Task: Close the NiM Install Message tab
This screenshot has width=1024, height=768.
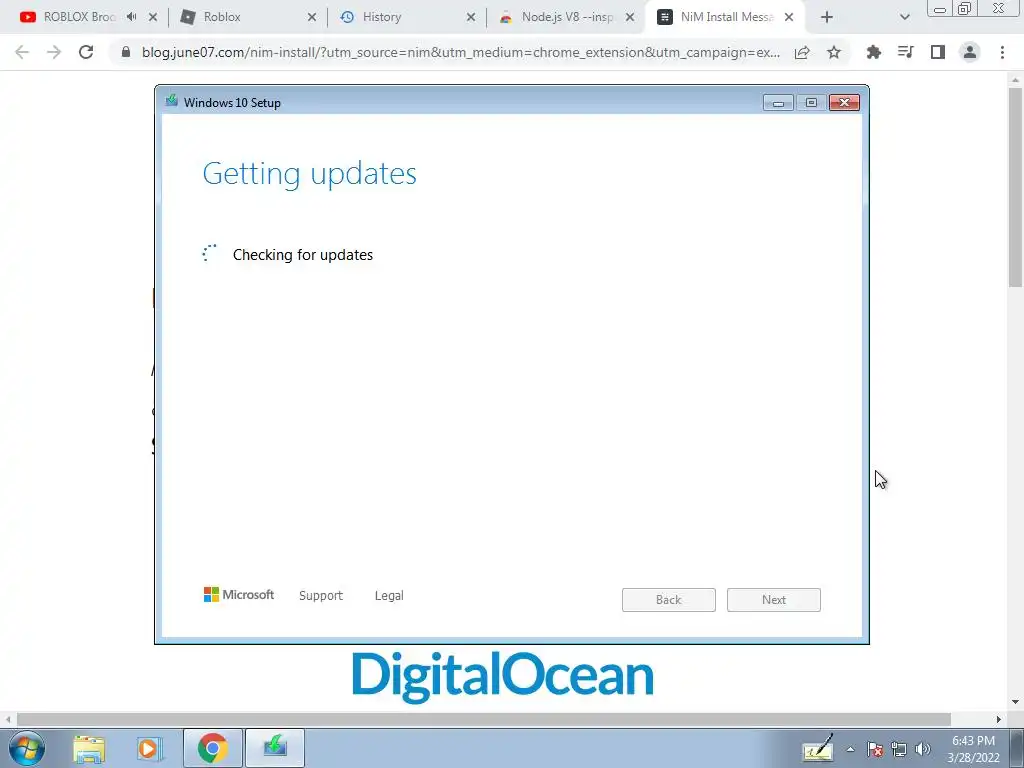Action: 789,17
